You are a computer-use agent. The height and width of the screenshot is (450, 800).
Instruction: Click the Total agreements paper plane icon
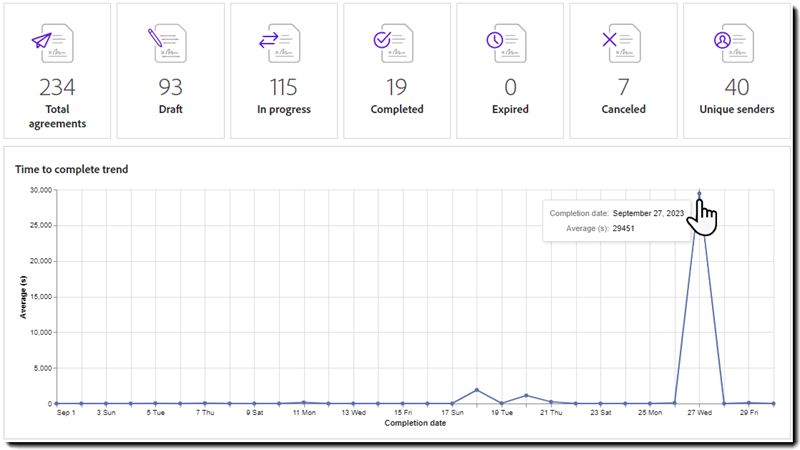[53, 44]
